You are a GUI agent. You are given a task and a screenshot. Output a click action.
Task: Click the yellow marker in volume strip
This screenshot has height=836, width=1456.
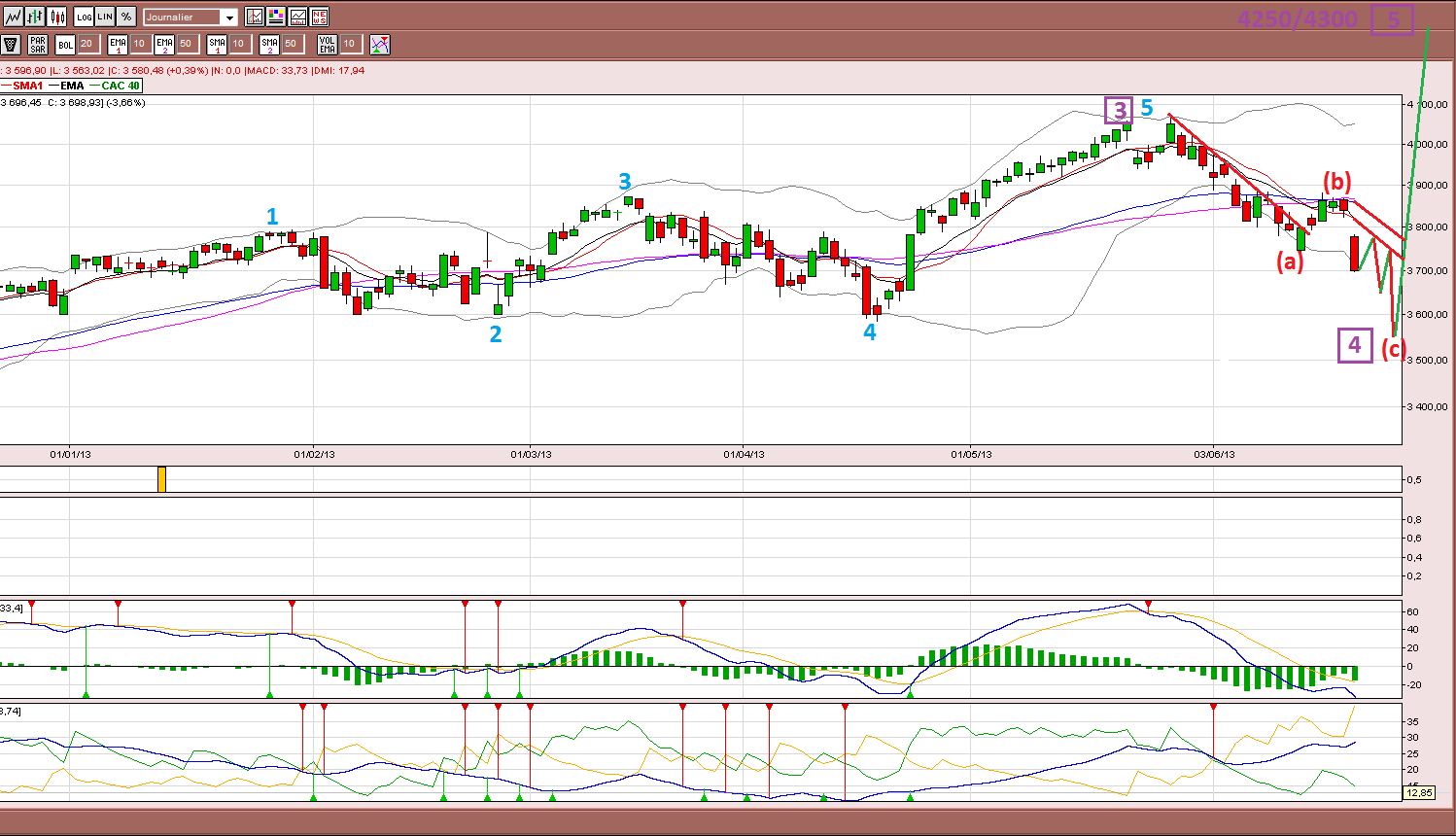pos(161,479)
